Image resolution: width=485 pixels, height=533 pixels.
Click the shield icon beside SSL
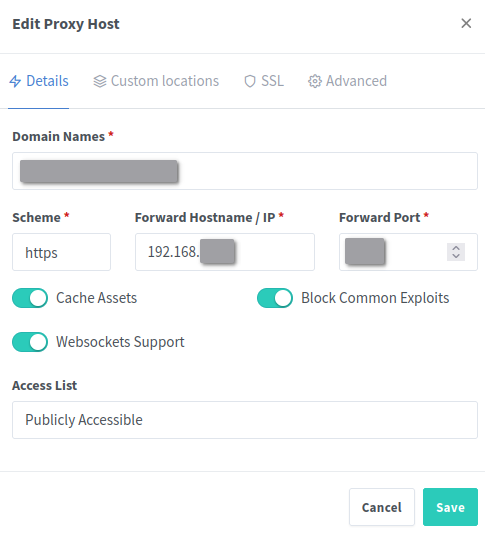pyautogui.click(x=250, y=81)
